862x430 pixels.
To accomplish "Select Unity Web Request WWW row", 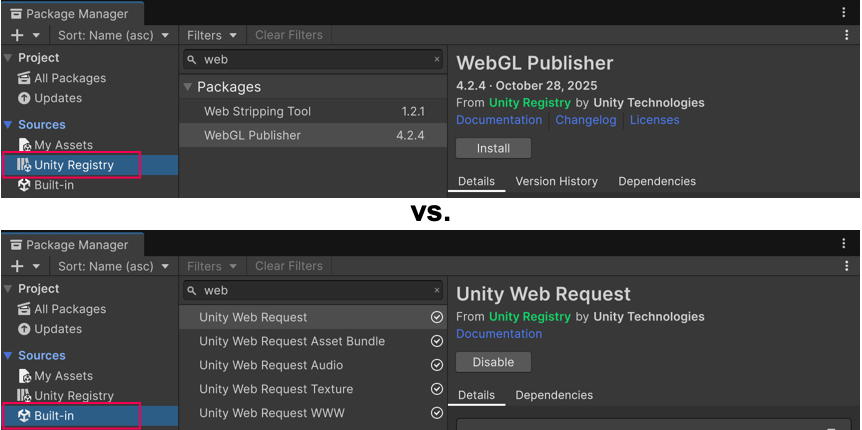I will click(x=313, y=413).
